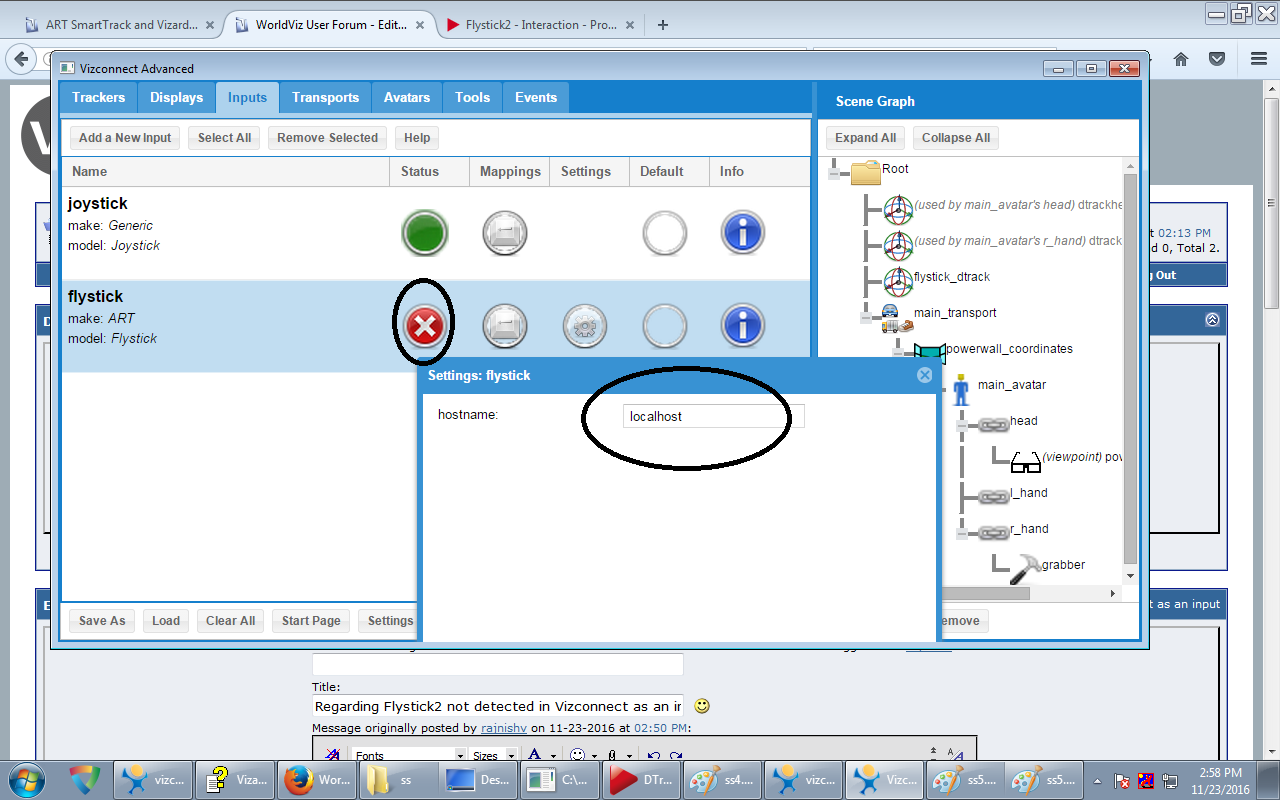Switch to the Trackers tab
The width and height of the screenshot is (1280, 800).
[x=99, y=97]
